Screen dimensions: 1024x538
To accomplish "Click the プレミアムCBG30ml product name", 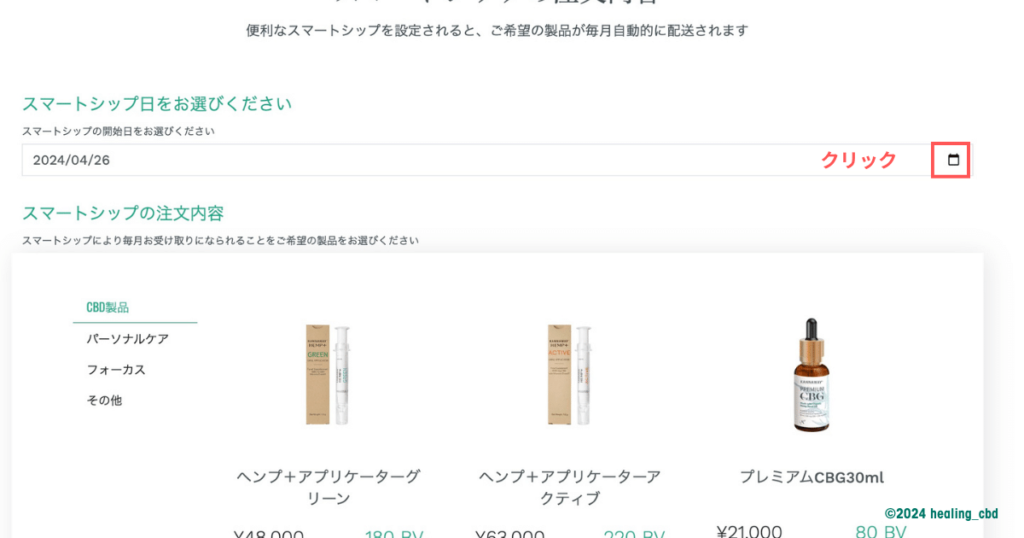I will 811,477.
